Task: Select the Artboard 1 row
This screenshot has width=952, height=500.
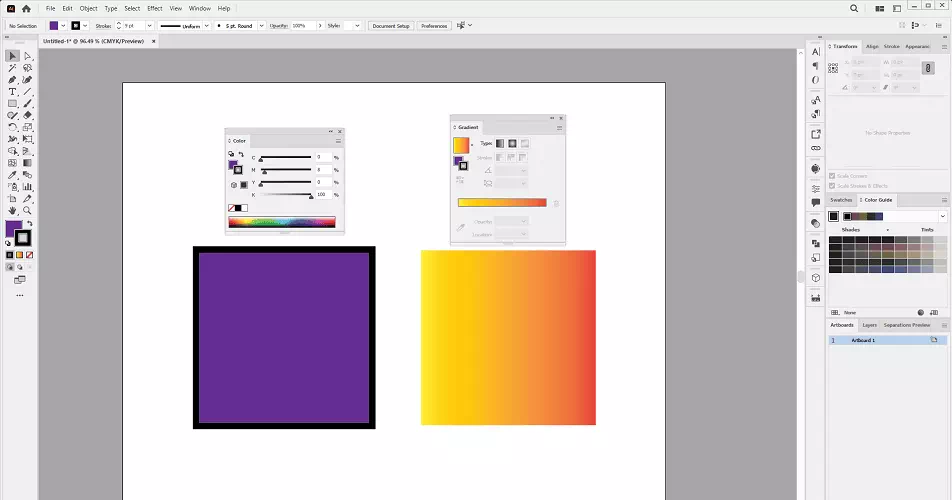Action: (887, 340)
